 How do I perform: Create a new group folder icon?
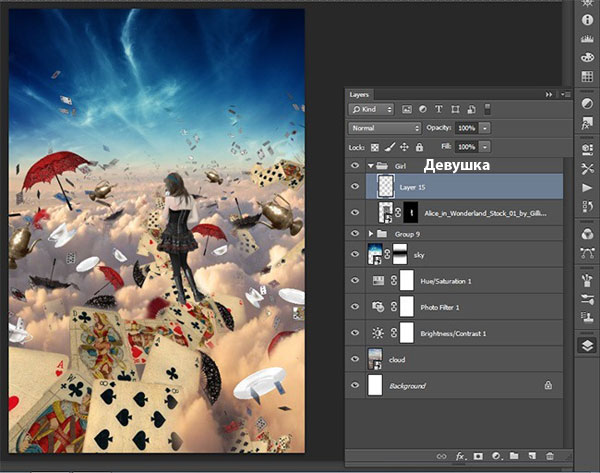[x=514, y=456]
